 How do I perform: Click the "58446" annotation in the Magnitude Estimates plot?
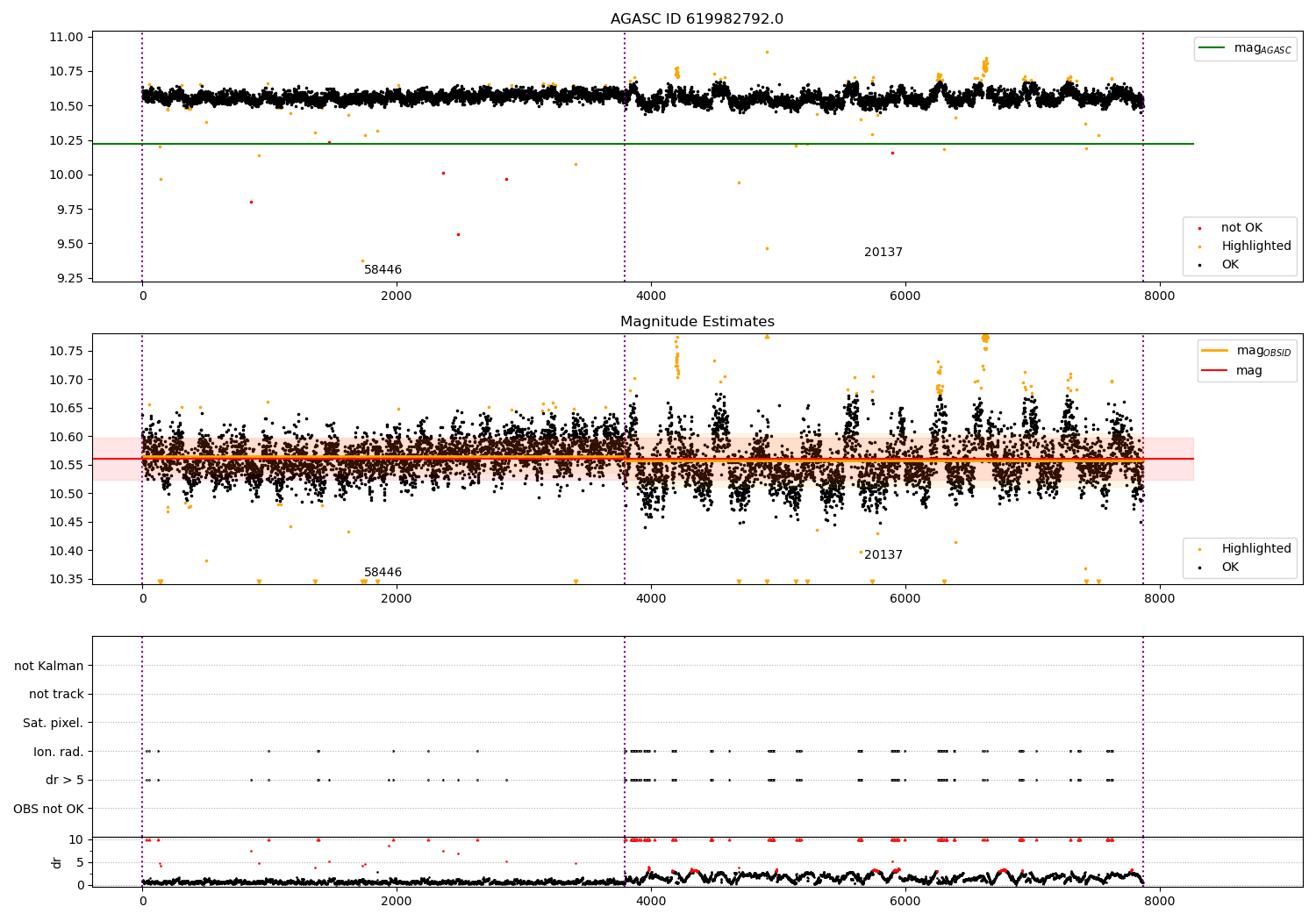point(383,573)
